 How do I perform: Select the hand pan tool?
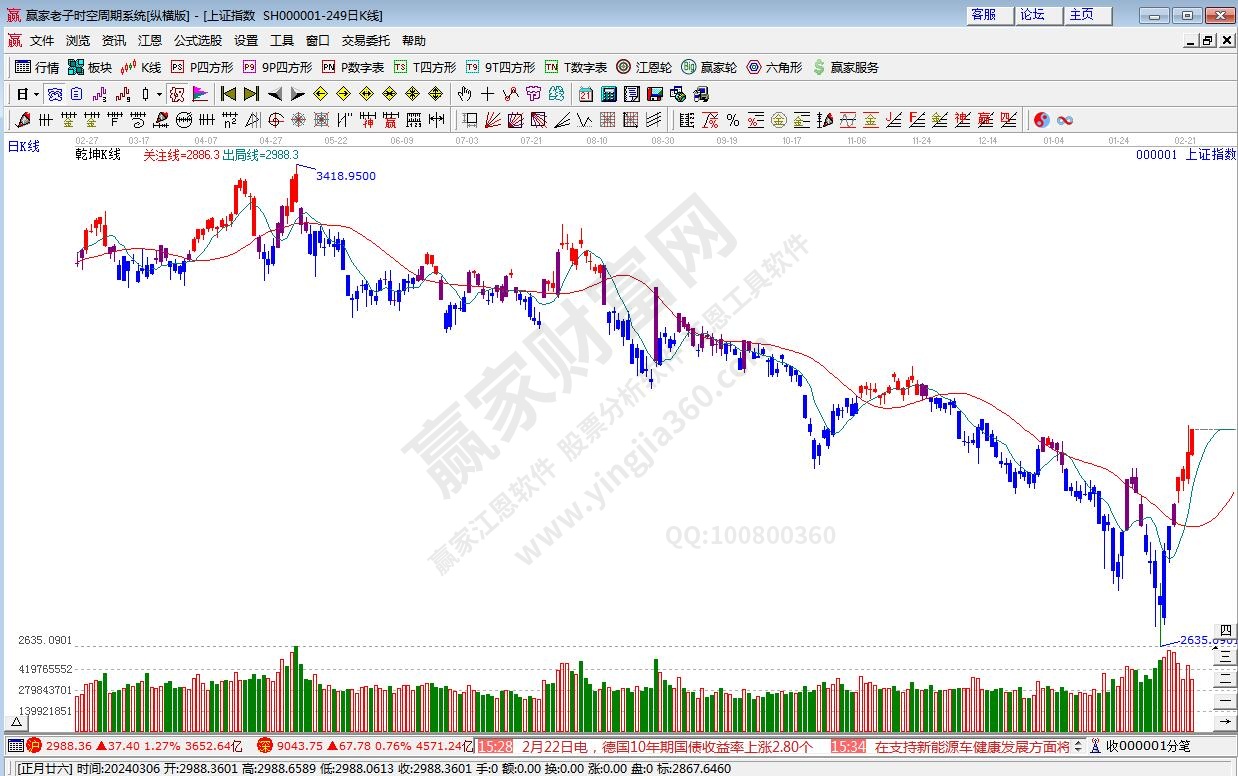tap(464, 94)
